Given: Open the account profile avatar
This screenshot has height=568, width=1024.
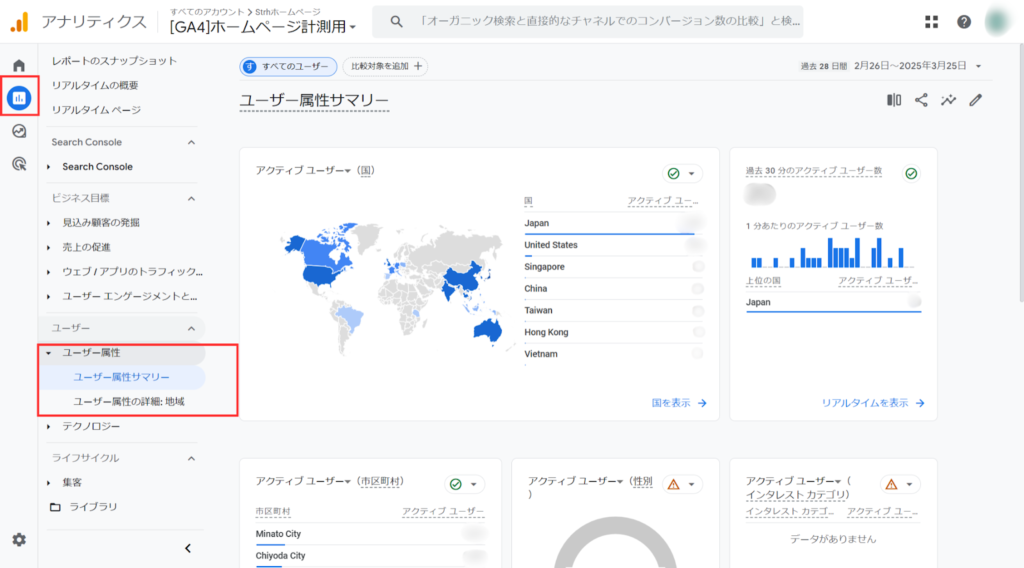Looking at the screenshot, I should (997, 22).
